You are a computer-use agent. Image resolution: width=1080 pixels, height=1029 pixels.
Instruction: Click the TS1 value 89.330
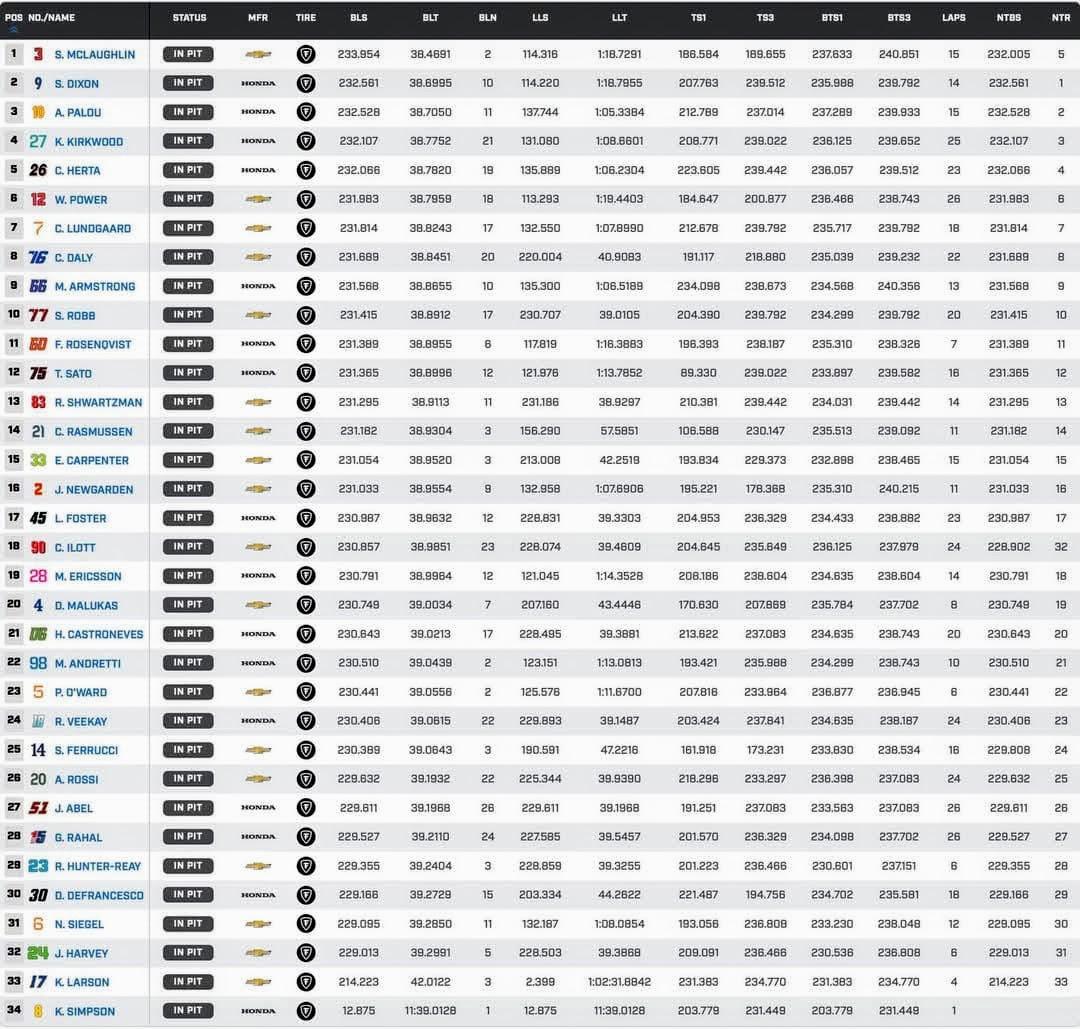(698, 373)
